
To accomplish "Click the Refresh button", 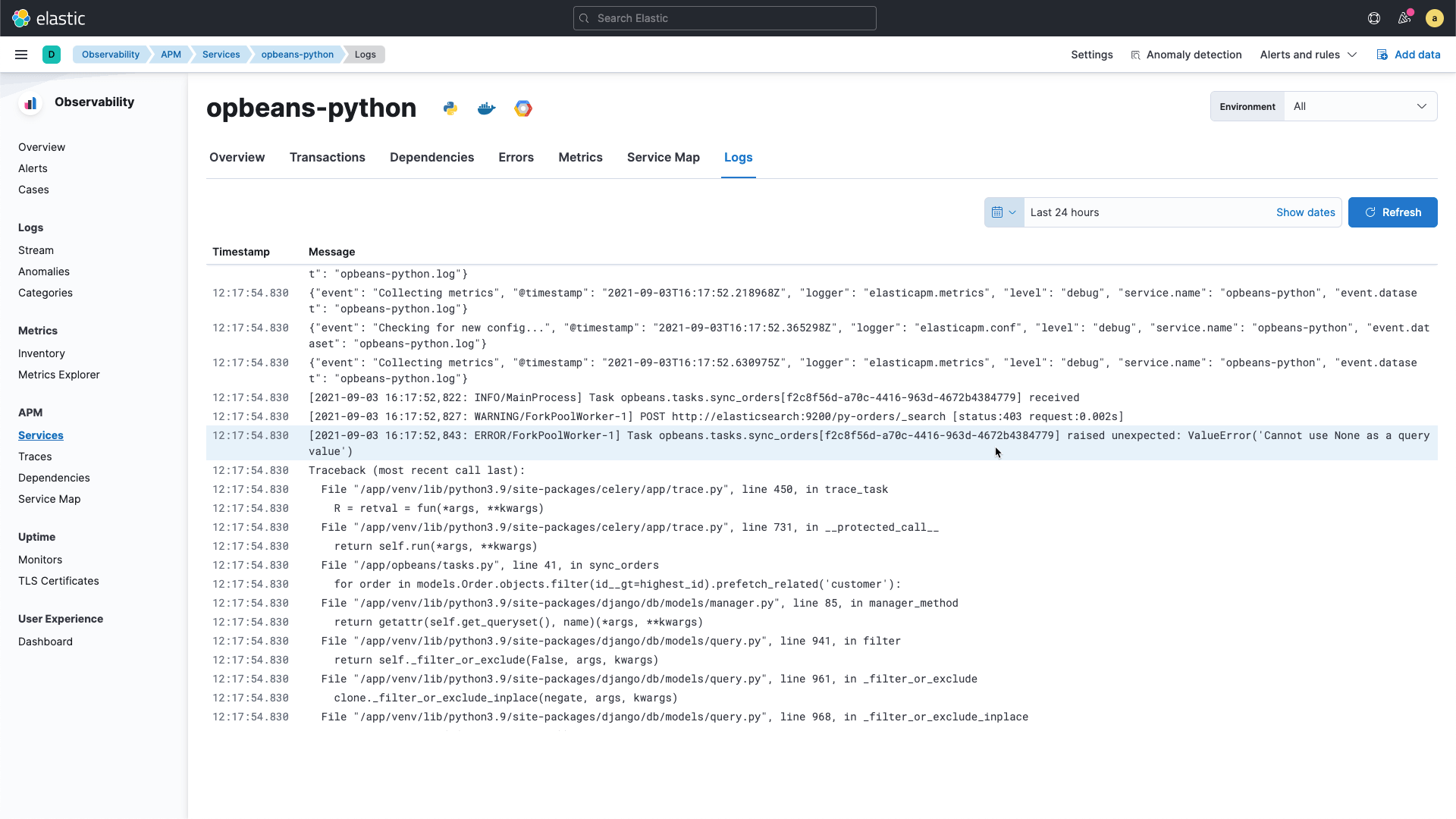I will coord(1392,212).
